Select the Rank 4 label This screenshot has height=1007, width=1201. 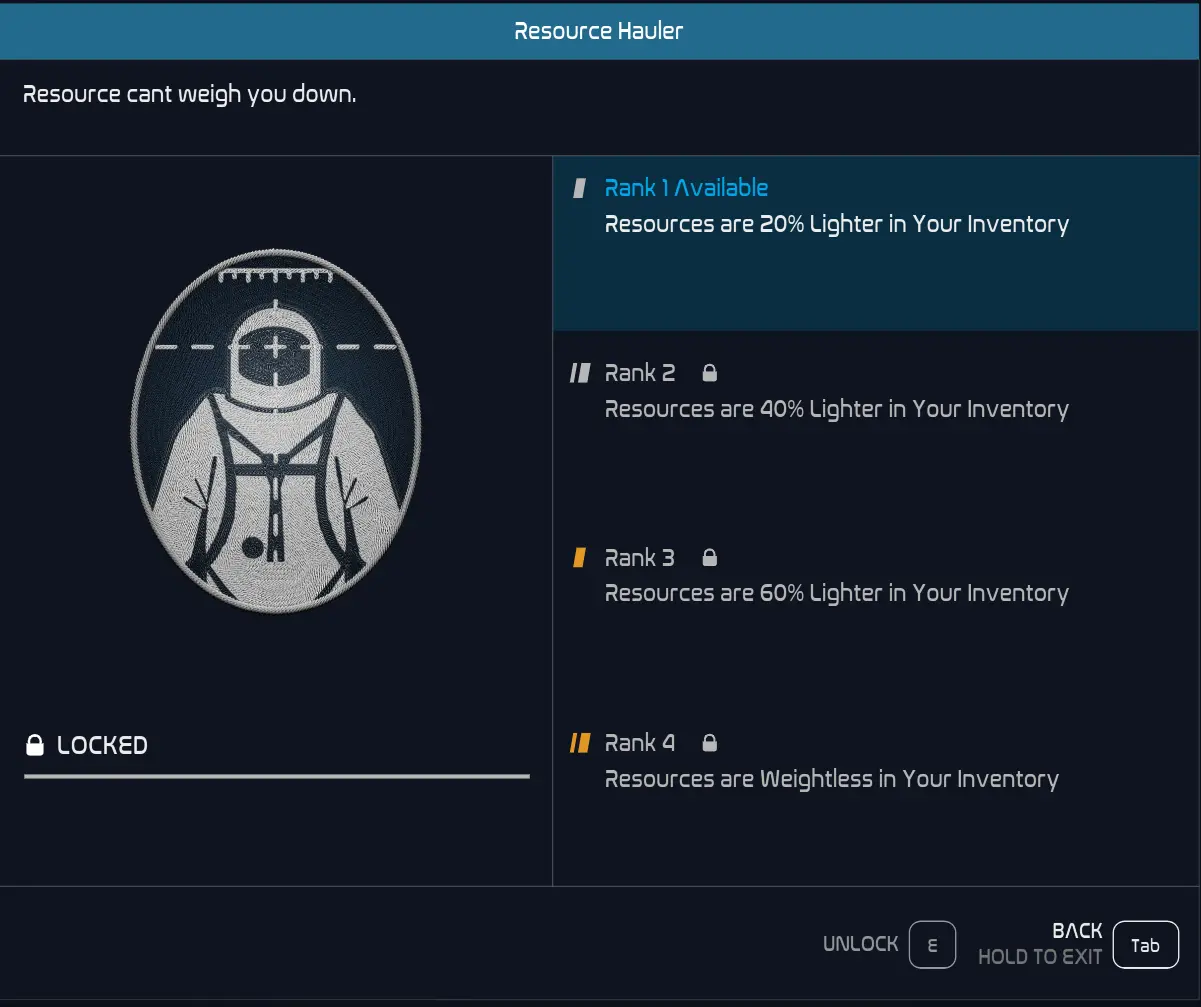pos(640,743)
